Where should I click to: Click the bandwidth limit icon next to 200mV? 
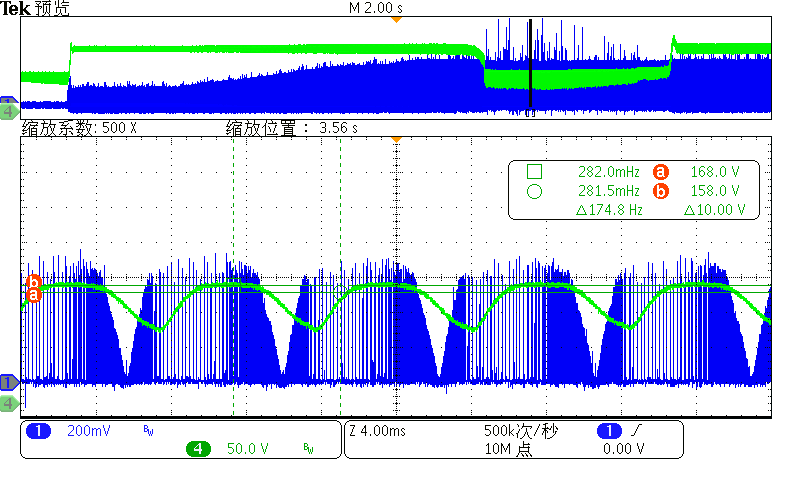pyautogui.click(x=148, y=431)
